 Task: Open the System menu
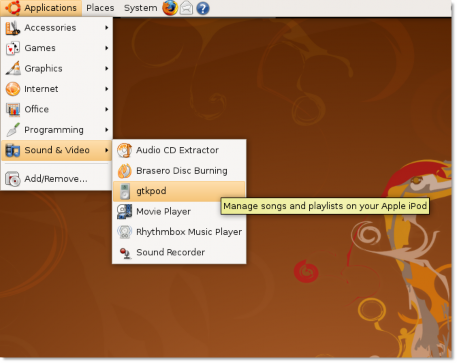140,8
